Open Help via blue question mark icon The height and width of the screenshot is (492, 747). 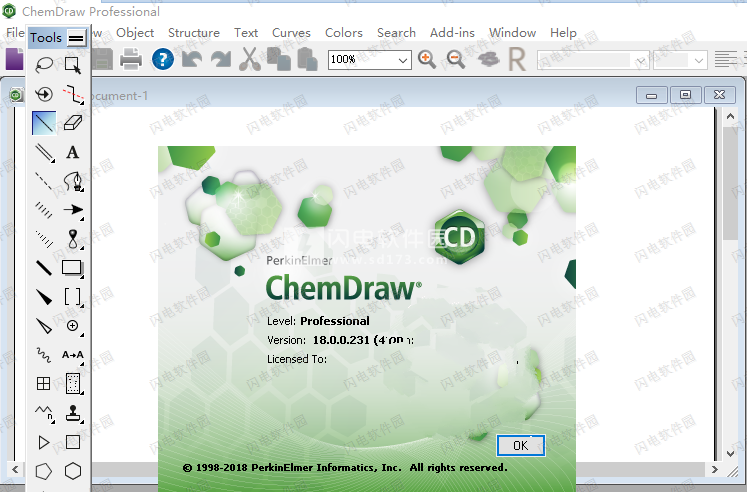tap(162, 60)
